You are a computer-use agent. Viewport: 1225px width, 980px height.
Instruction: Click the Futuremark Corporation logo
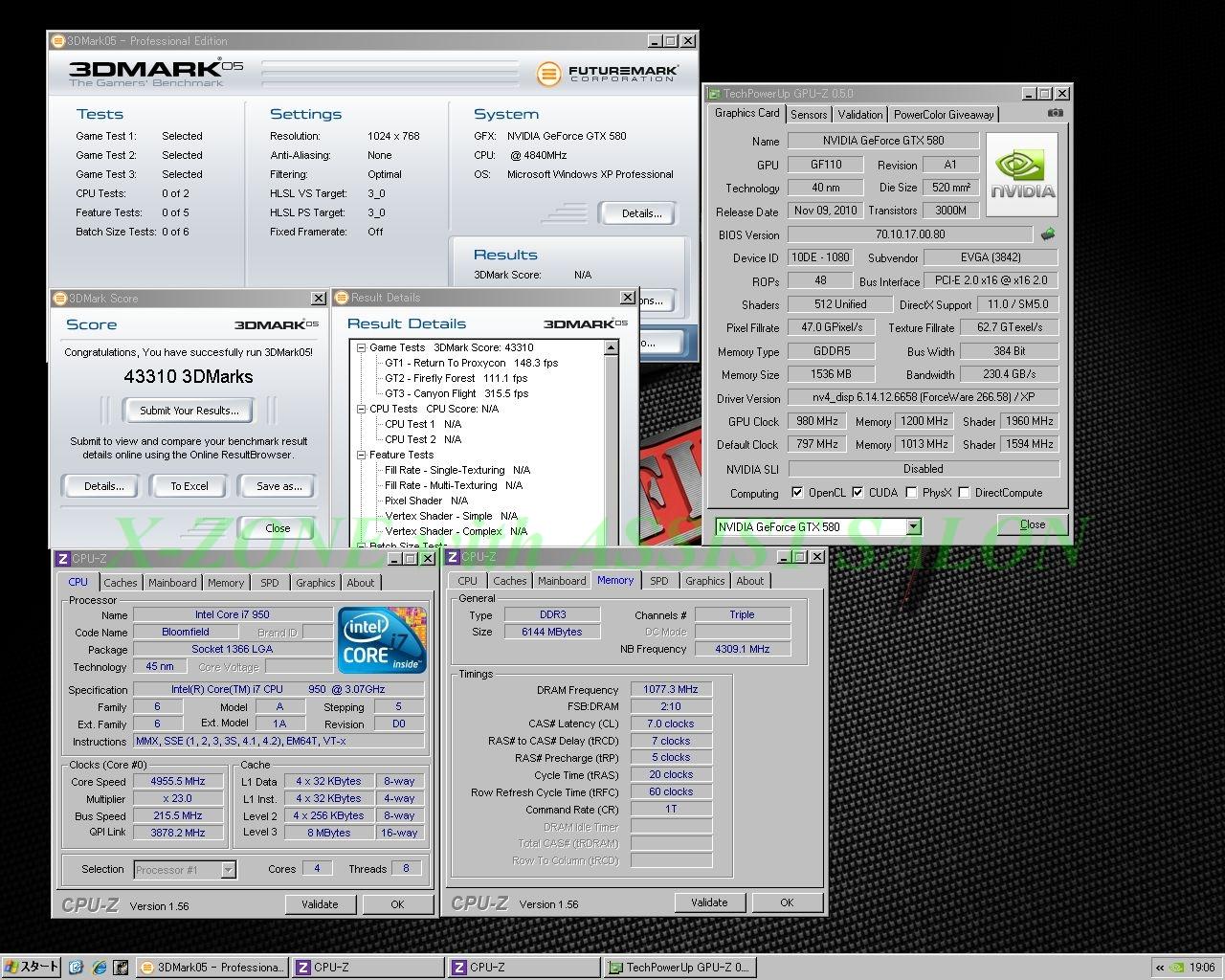tap(607, 73)
